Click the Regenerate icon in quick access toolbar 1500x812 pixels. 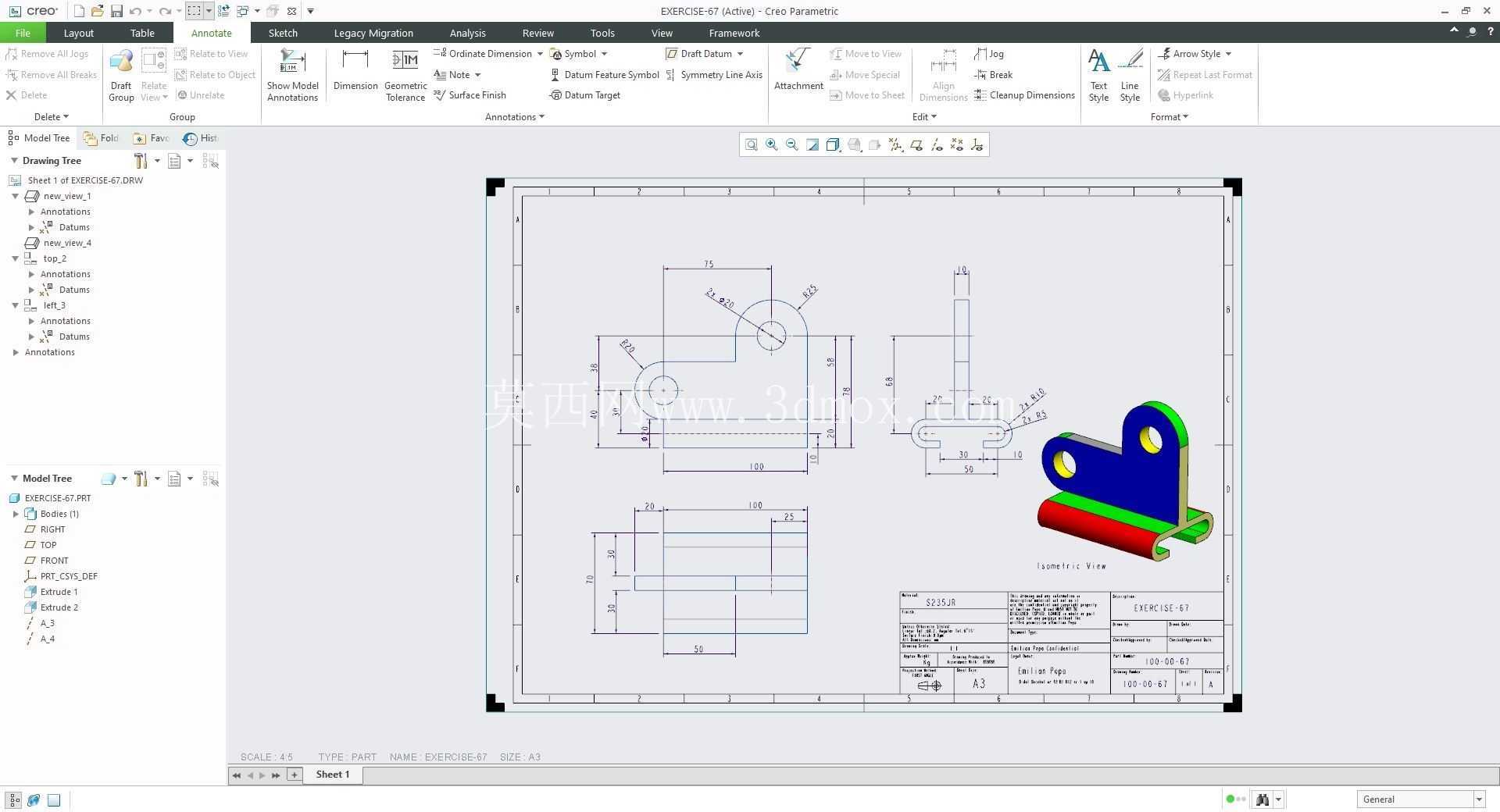pyautogui.click(x=223, y=11)
